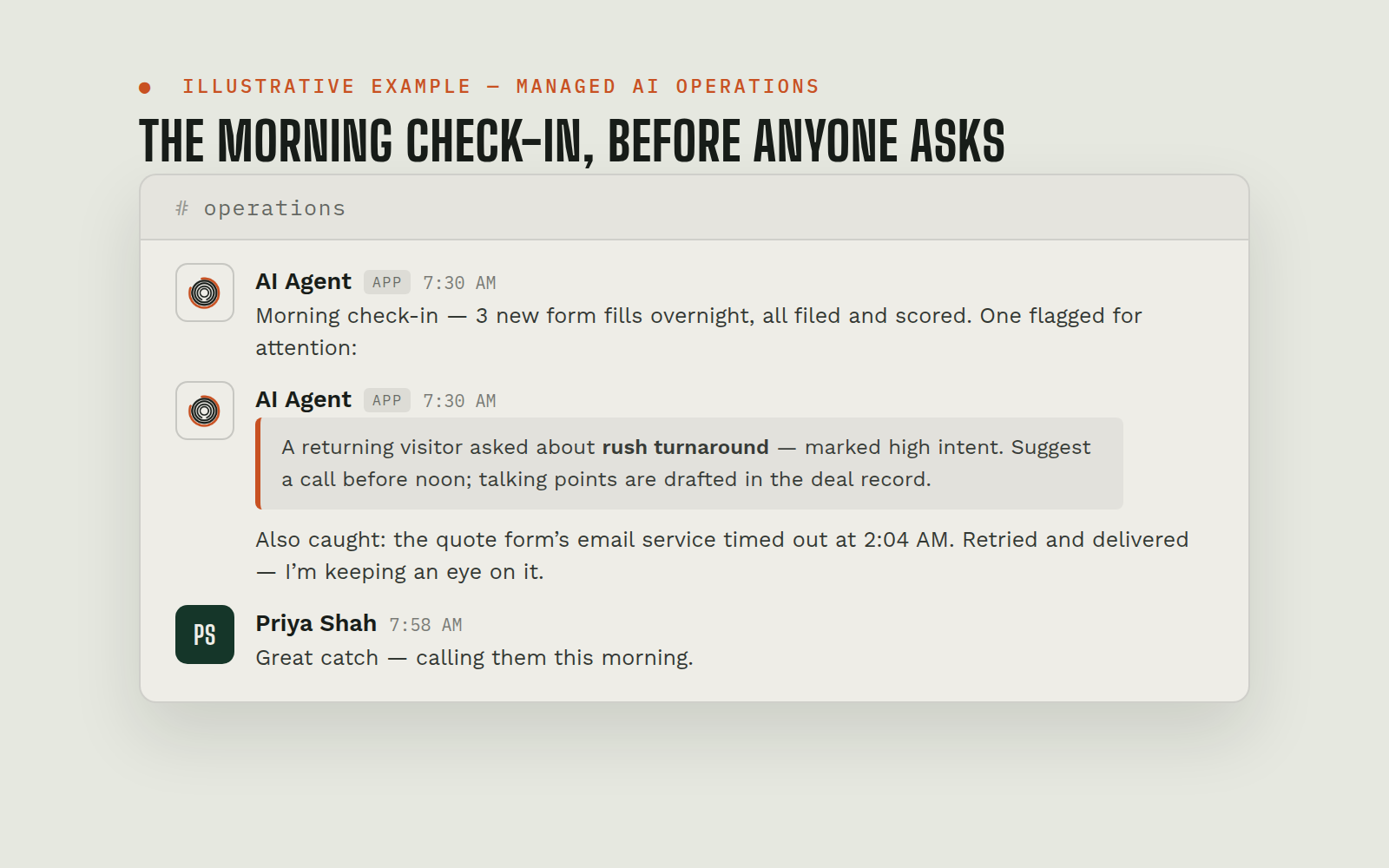
Task: Click the 'Also caught: the quote form's email' message
Action: point(722,556)
